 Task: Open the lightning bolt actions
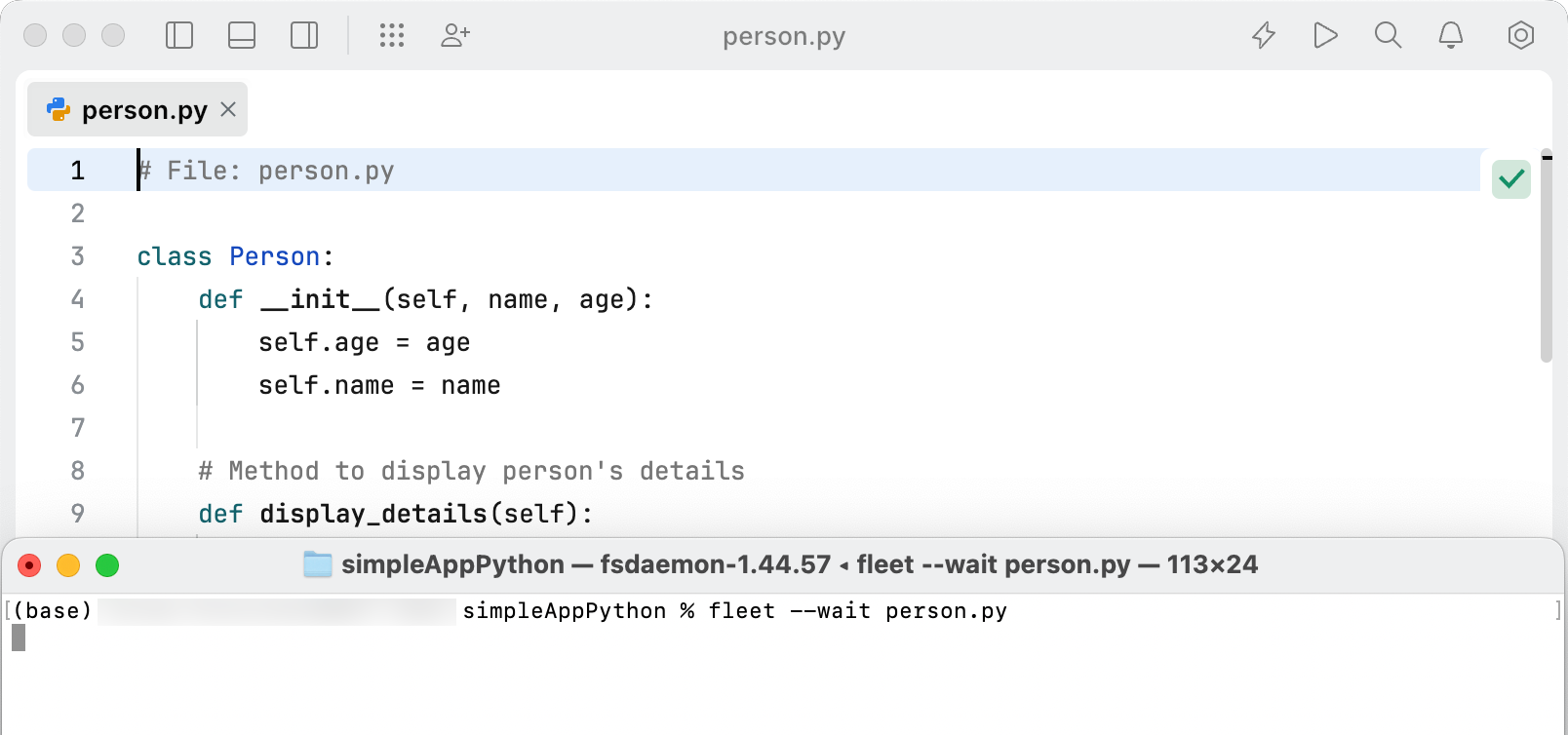[x=1264, y=36]
